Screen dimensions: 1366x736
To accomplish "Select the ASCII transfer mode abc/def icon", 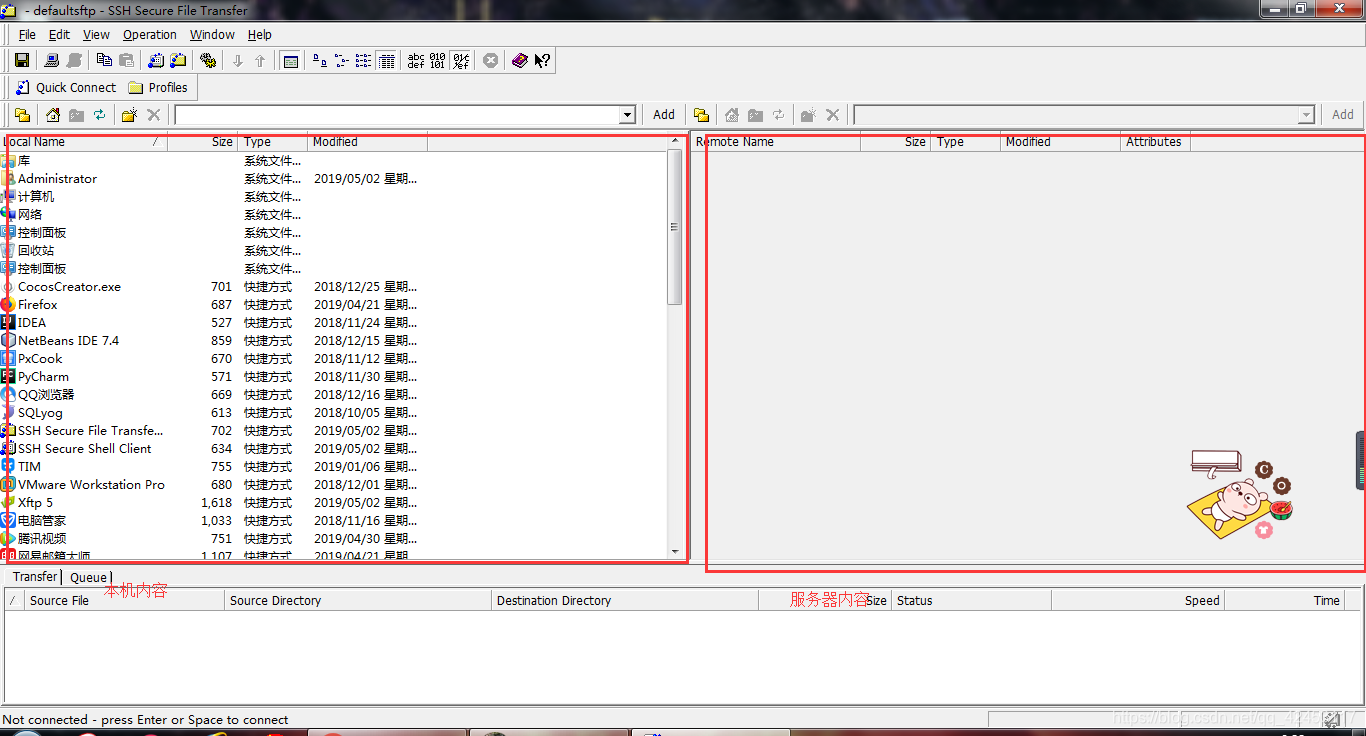I will tap(416, 61).
